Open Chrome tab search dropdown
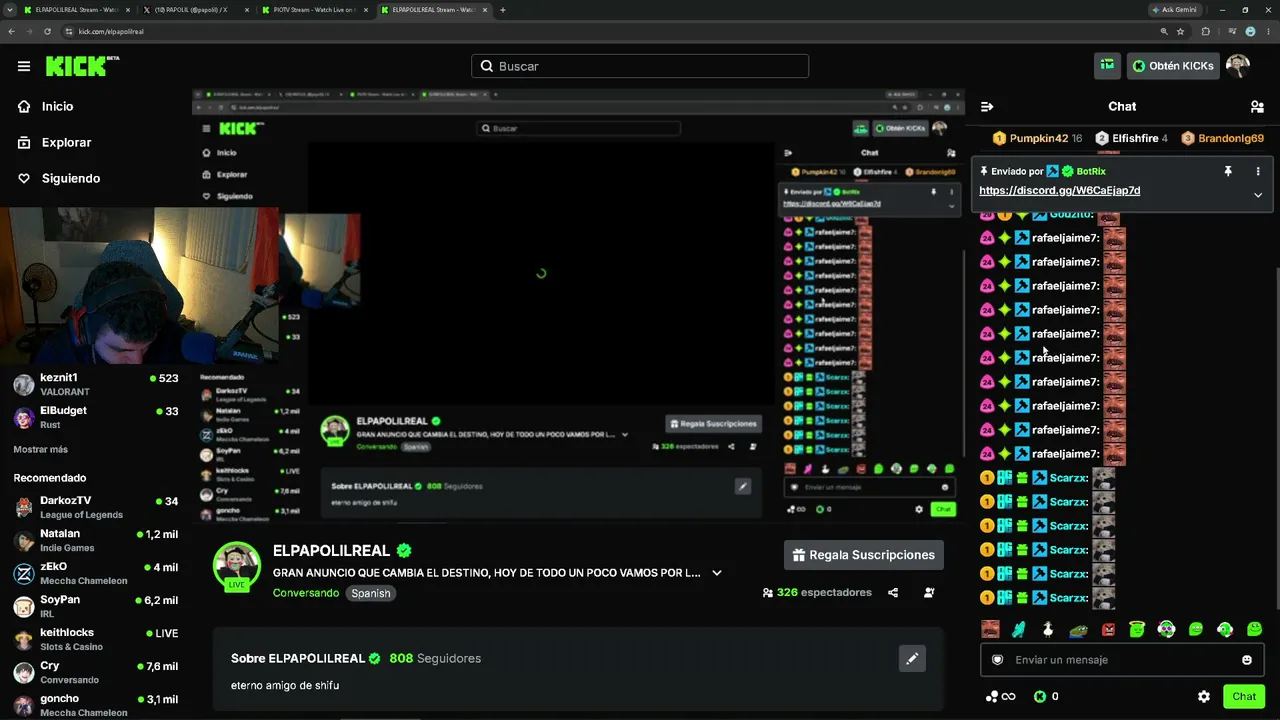Image resolution: width=1280 pixels, height=720 pixels. (10, 10)
